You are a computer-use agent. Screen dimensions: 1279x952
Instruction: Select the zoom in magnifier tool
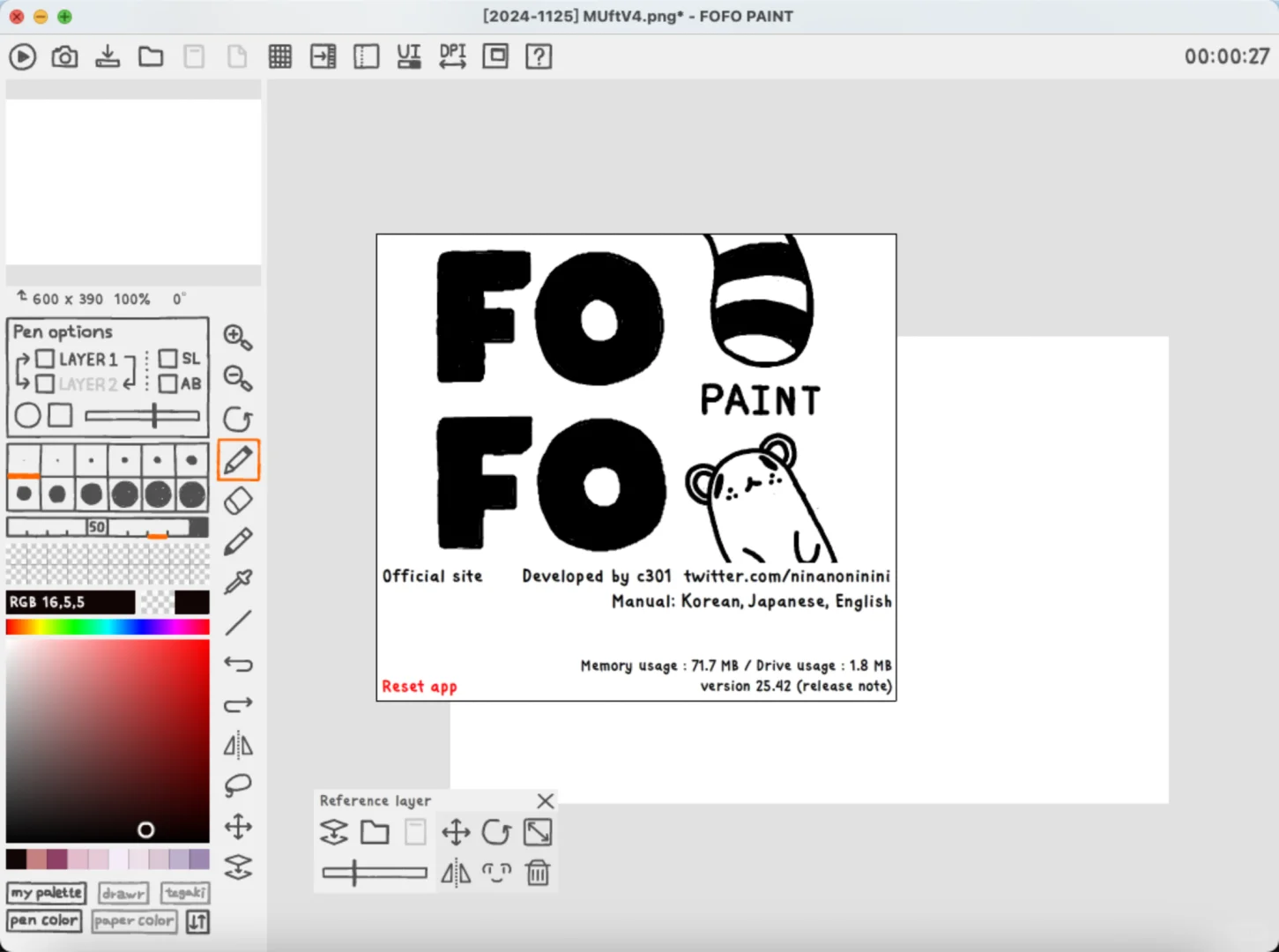pyautogui.click(x=238, y=337)
